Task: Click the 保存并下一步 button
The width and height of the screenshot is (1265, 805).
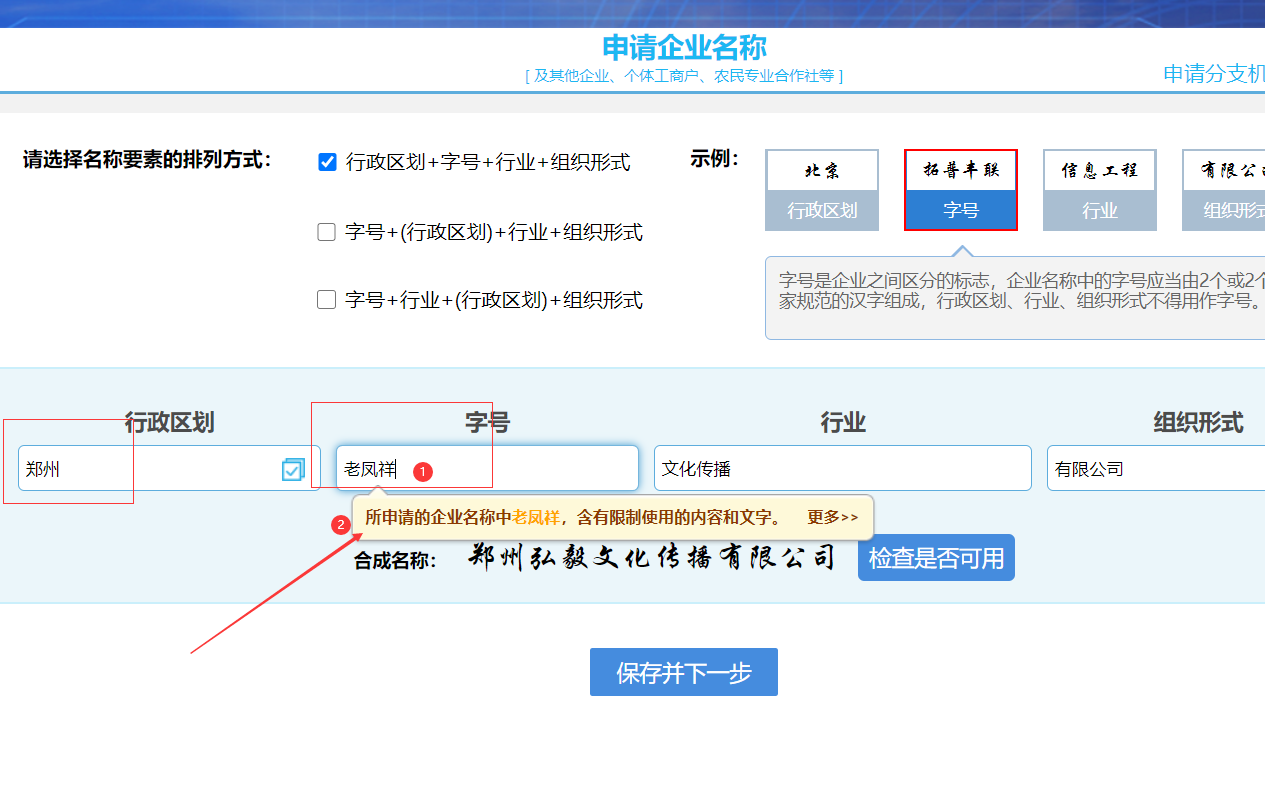Action: (x=683, y=672)
